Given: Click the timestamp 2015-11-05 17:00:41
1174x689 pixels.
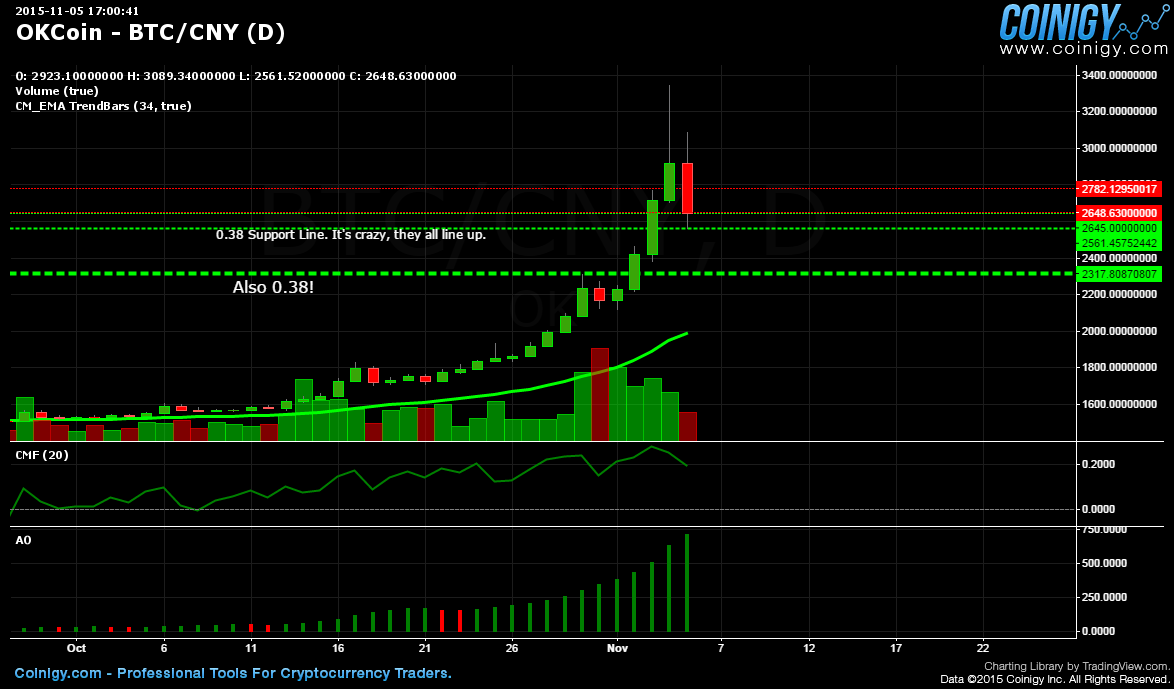Looking at the screenshot, I should click(x=77, y=10).
